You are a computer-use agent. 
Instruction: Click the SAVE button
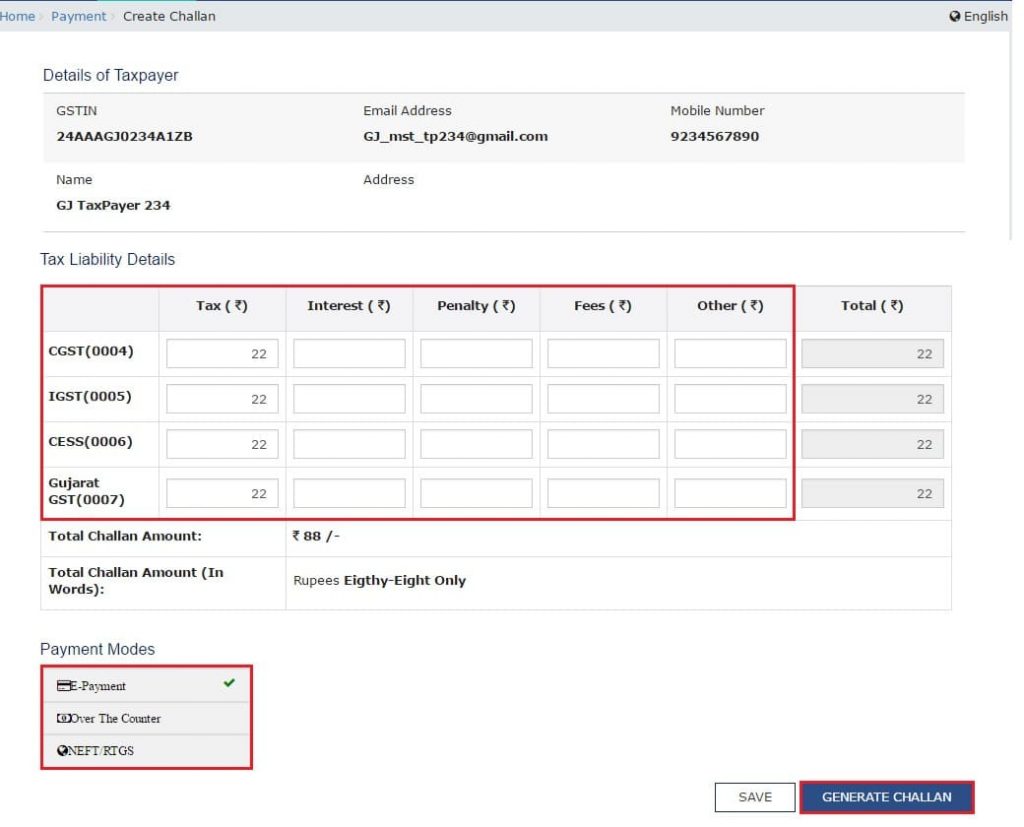pyautogui.click(x=755, y=797)
